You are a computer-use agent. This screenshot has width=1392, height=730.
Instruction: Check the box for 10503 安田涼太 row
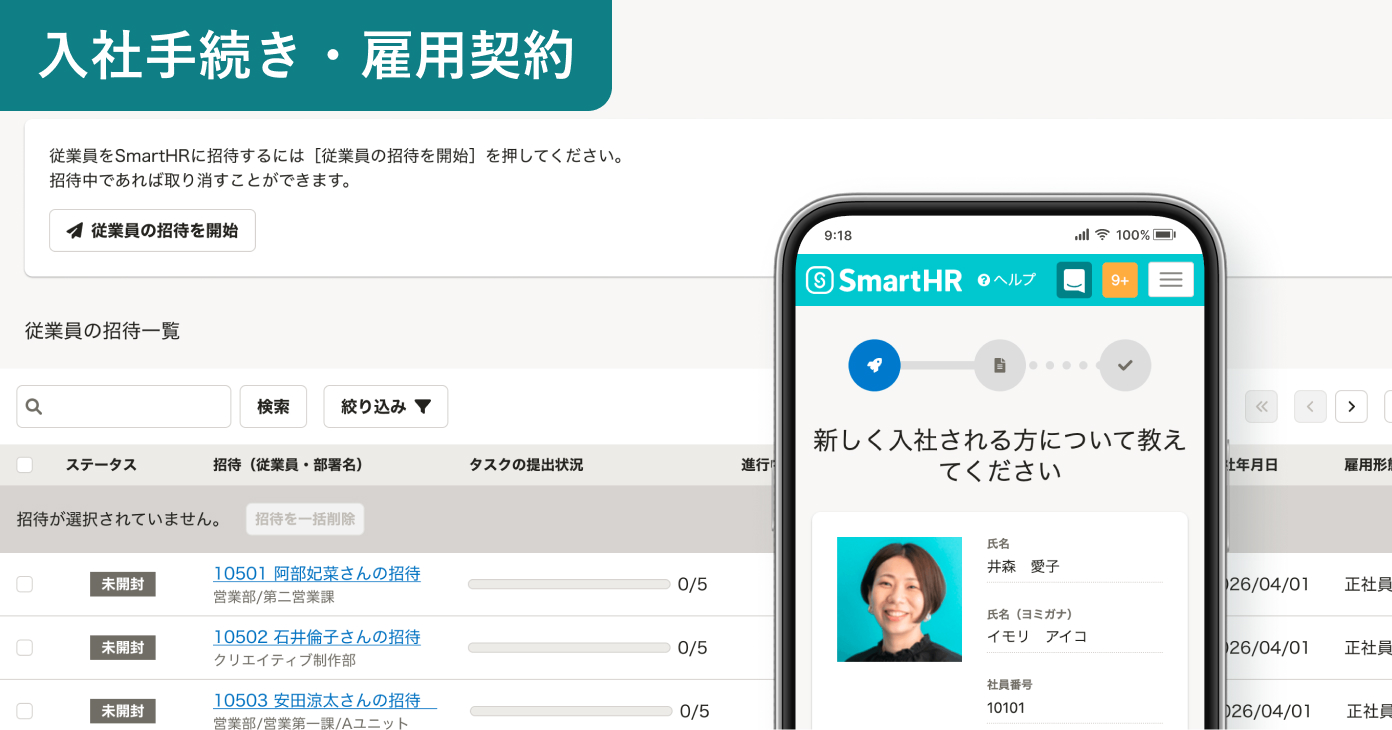coord(25,711)
